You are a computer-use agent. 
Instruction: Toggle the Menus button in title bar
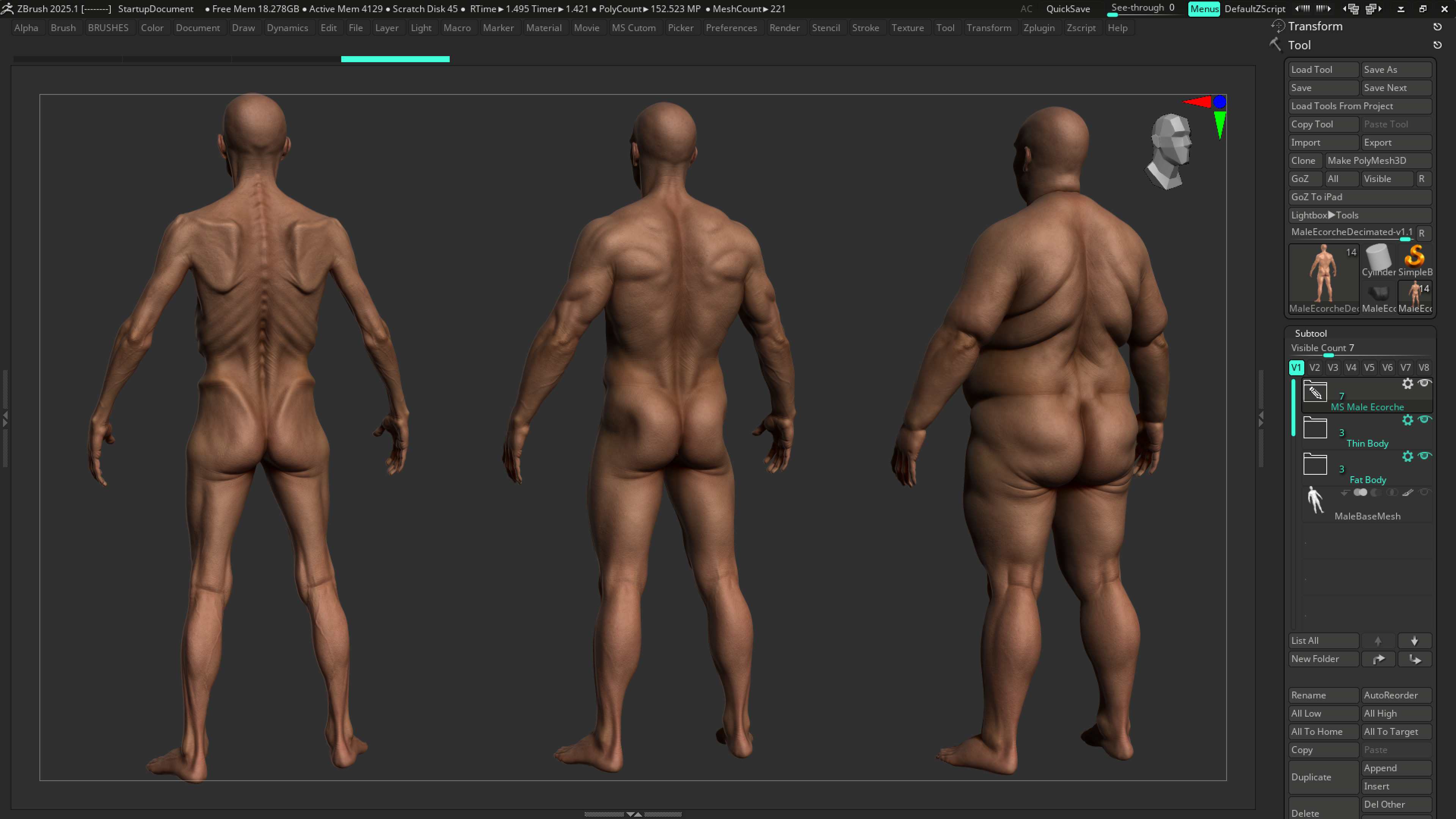[1204, 8]
